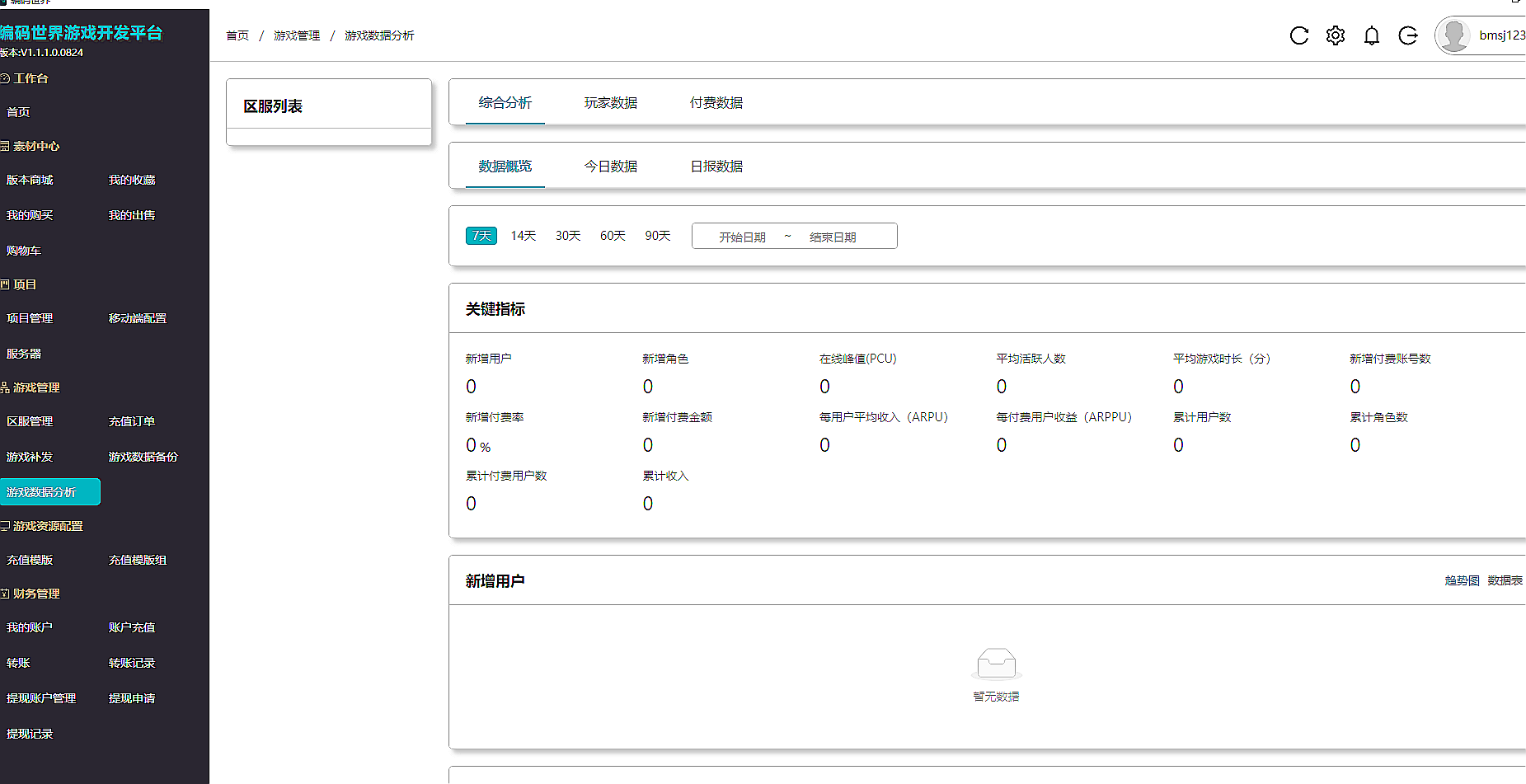Open settings gear icon
Viewport: 1526px width, 784px height.
pyautogui.click(x=1335, y=35)
